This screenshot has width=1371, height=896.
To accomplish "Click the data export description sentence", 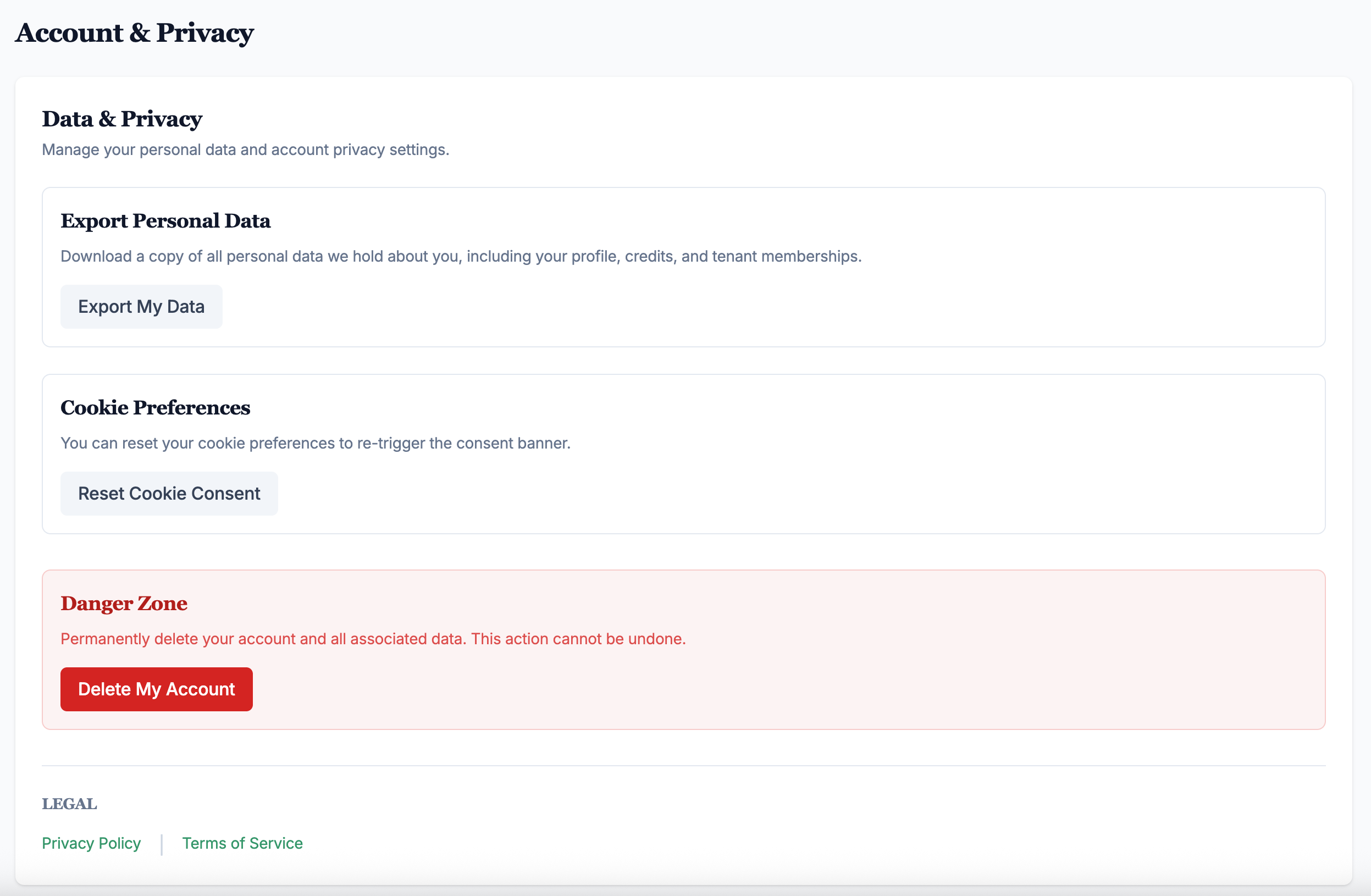I will pos(461,256).
